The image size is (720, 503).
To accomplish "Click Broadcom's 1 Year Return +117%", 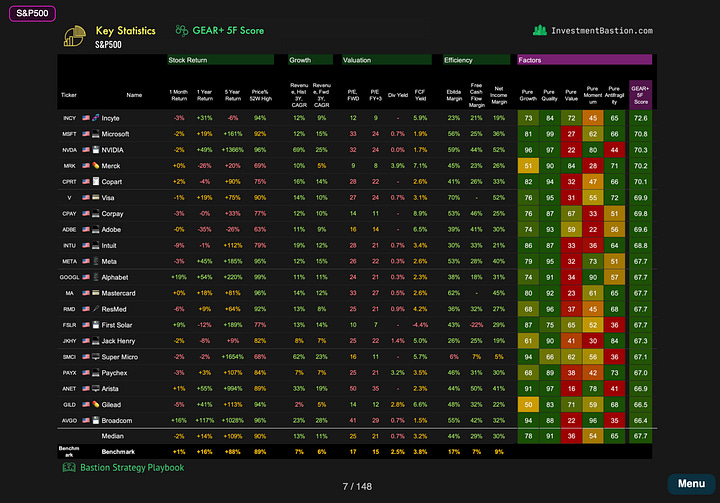I will coord(204,420).
